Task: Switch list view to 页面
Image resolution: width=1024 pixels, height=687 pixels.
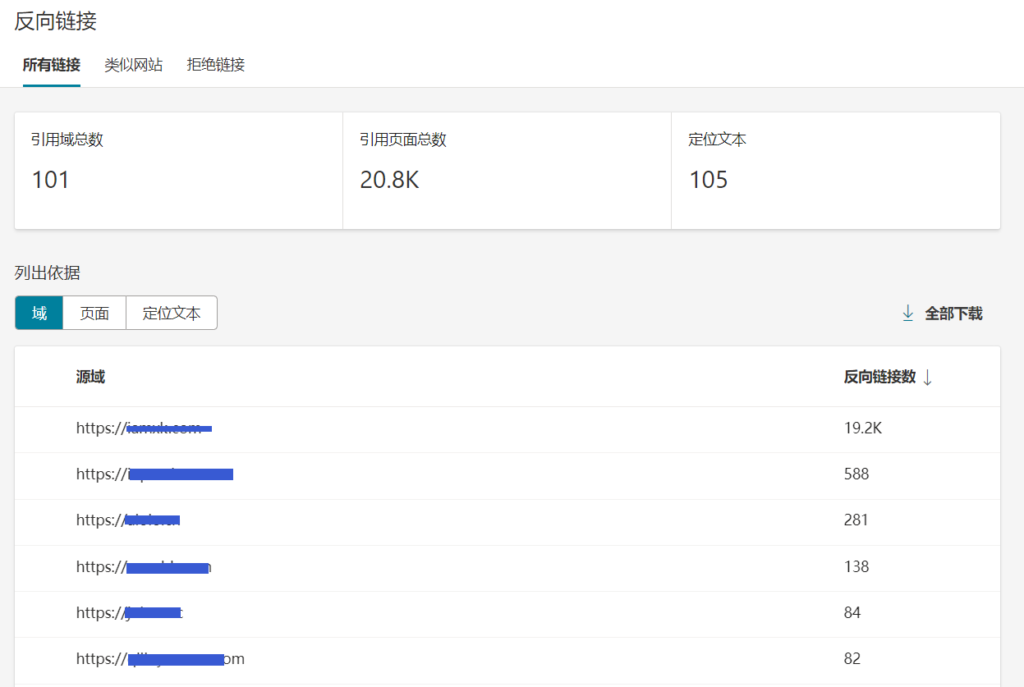Action: tap(94, 313)
